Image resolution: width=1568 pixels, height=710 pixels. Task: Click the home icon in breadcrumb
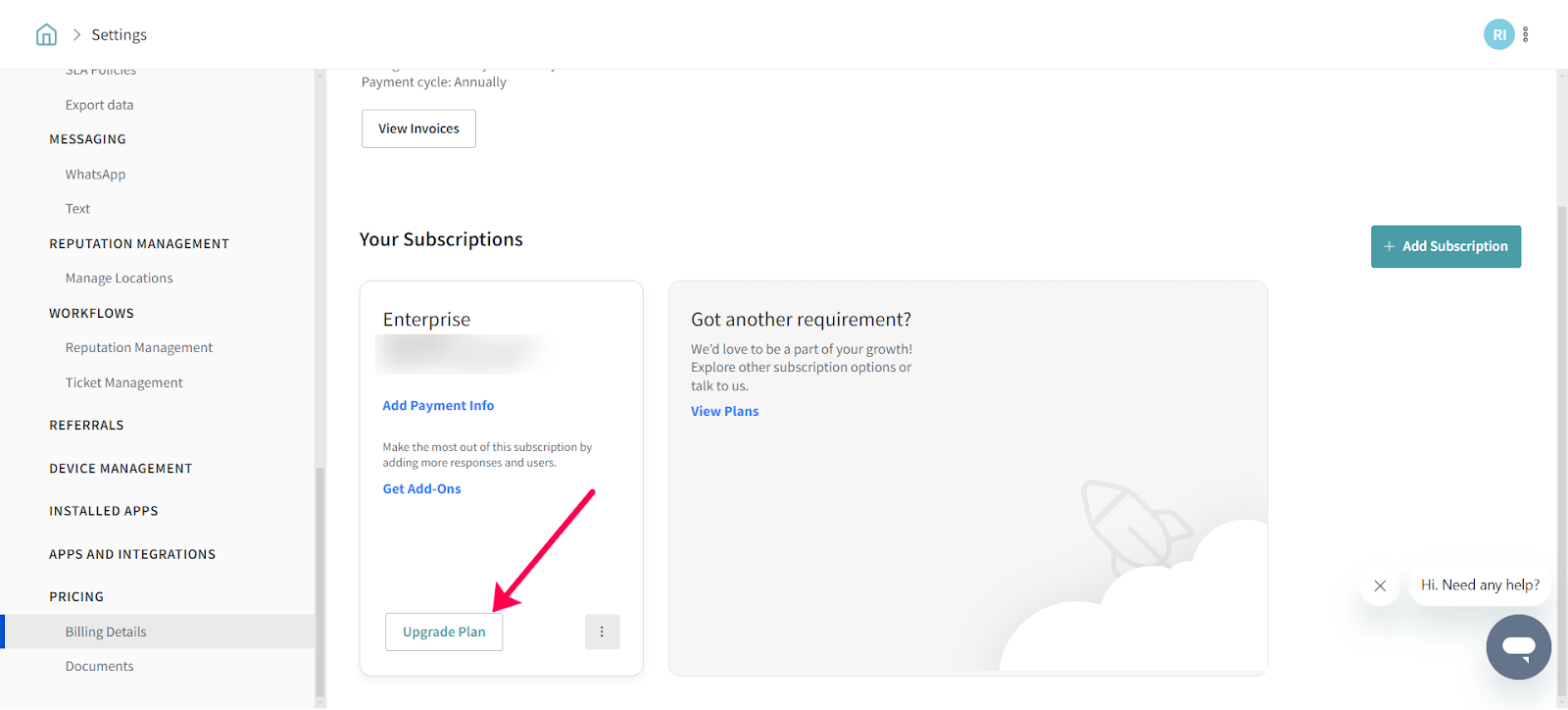46,35
